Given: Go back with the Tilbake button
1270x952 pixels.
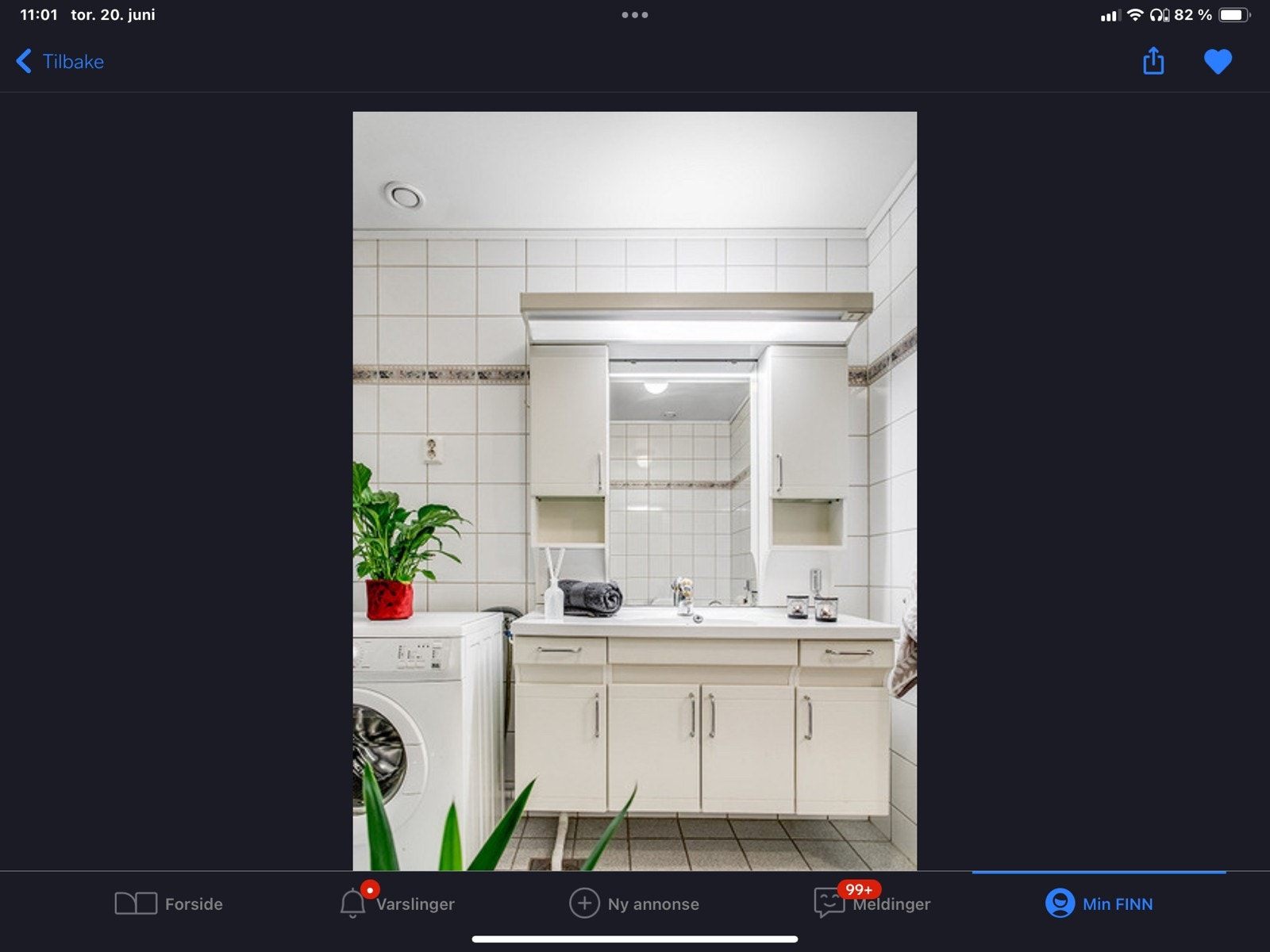Looking at the screenshot, I should tap(60, 62).
